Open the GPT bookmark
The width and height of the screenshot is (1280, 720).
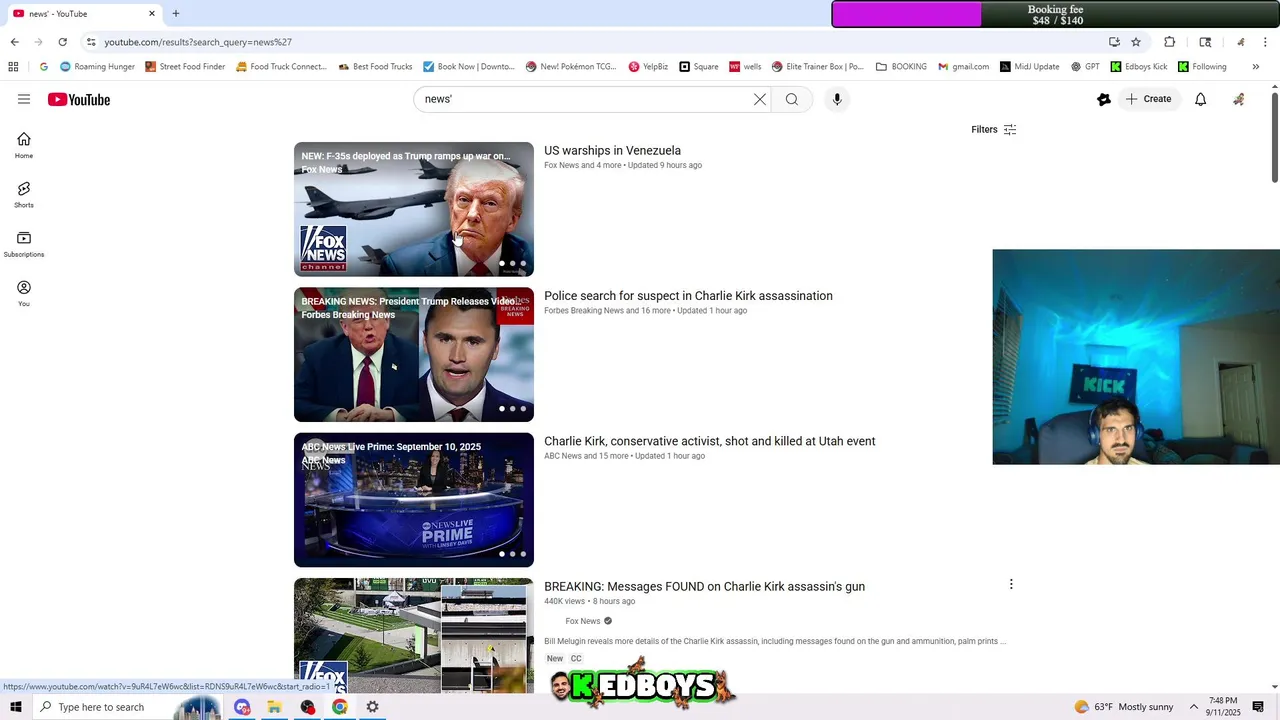pyautogui.click(x=1085, y=67)
